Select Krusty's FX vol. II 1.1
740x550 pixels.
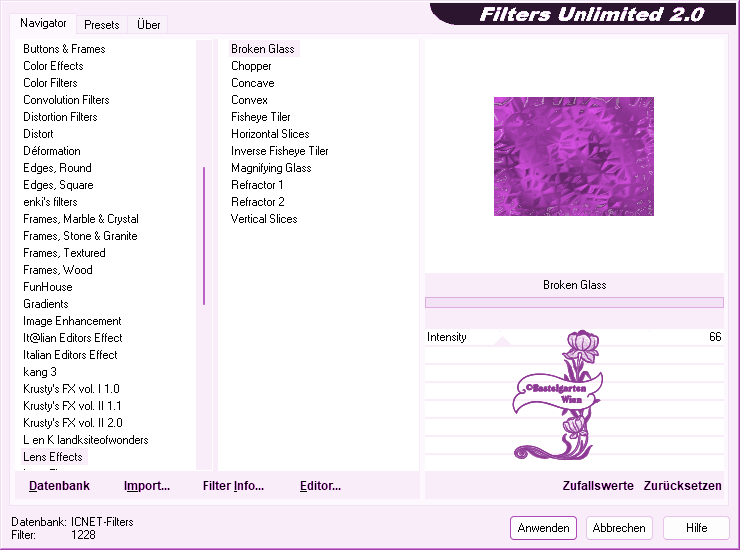point(72,406)
